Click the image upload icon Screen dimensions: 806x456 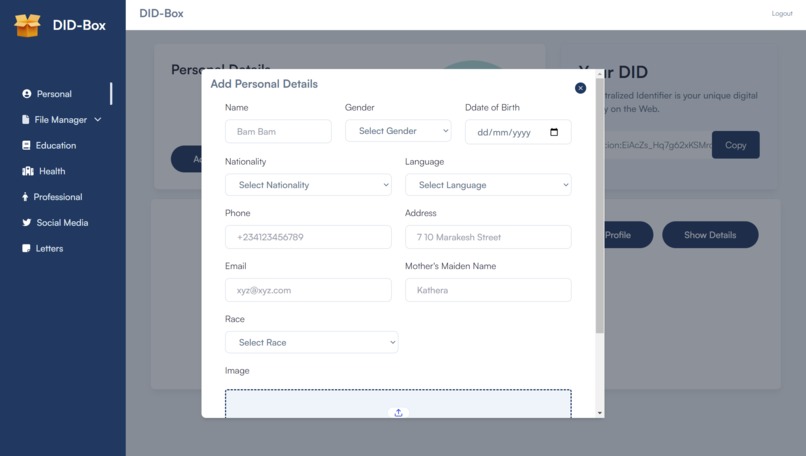[398, 413]
